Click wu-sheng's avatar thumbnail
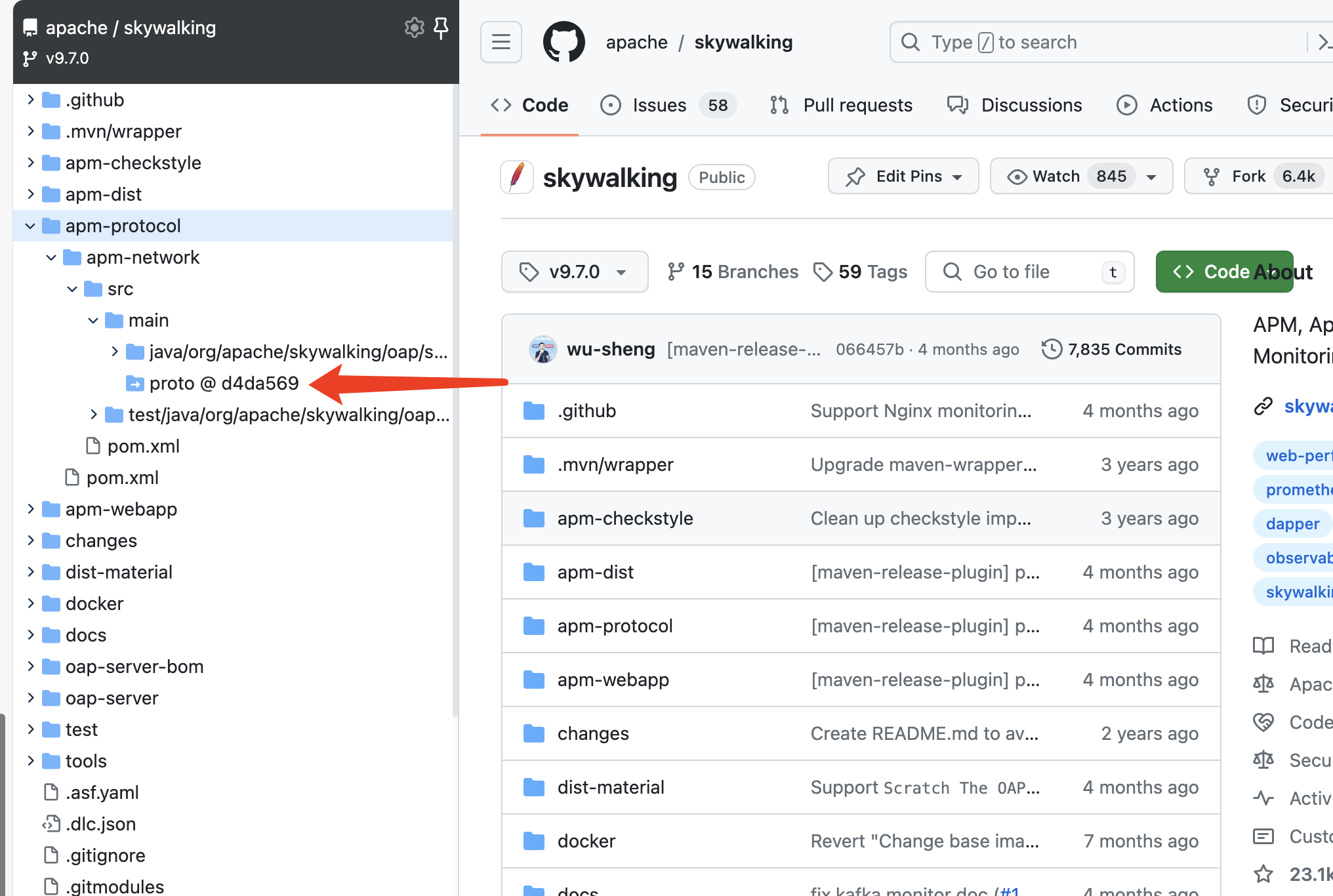 tap(543, 349)
